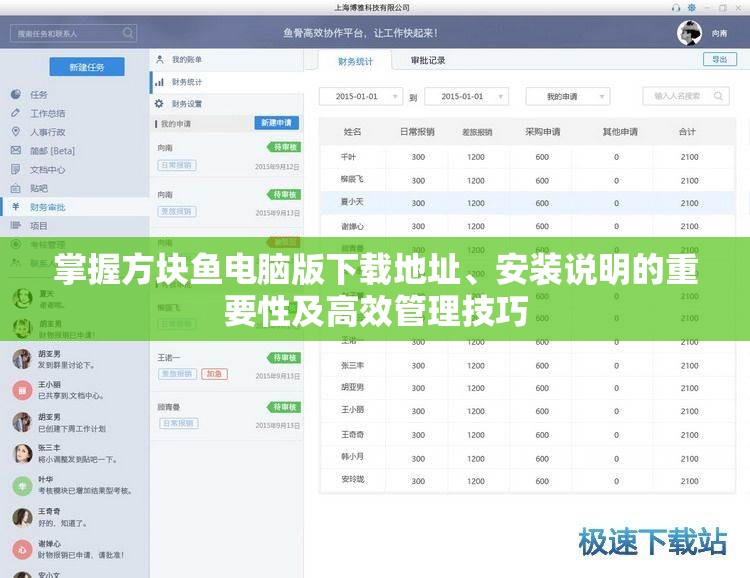
Task: Click the 搜索任务和联系人 search field
Action: pyautogui.click(x=73, y=33)
